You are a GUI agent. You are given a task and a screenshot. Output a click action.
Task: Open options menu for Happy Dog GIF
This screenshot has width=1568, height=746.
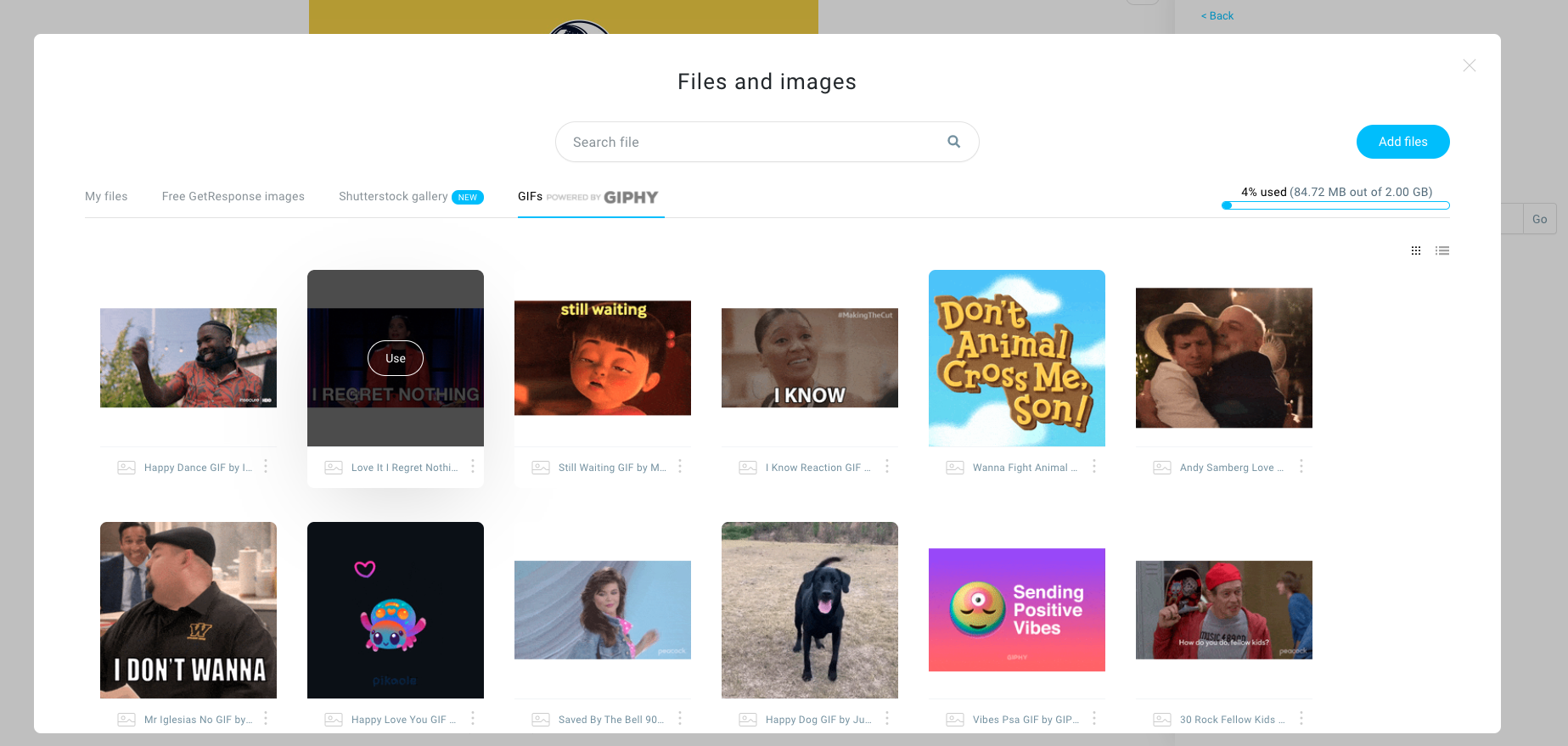click(x=887, y=719)
